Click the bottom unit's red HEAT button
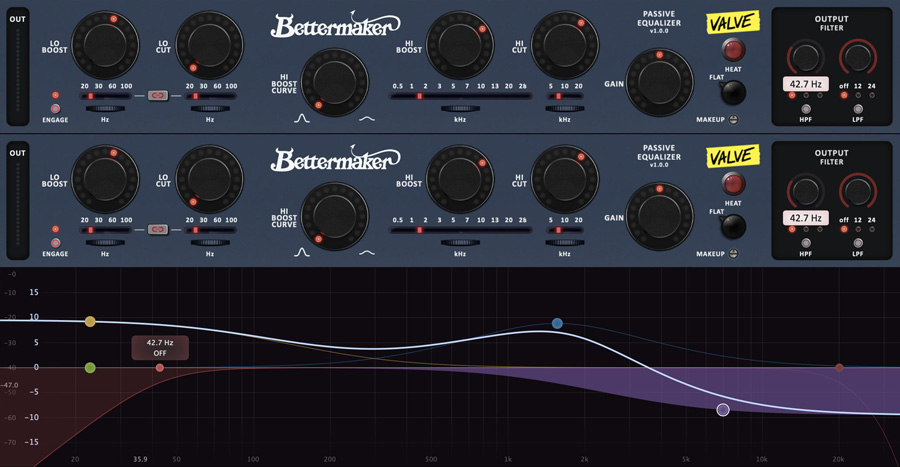Screen dimensions: 900x467 pyautogui.click(x=733, y=184)
